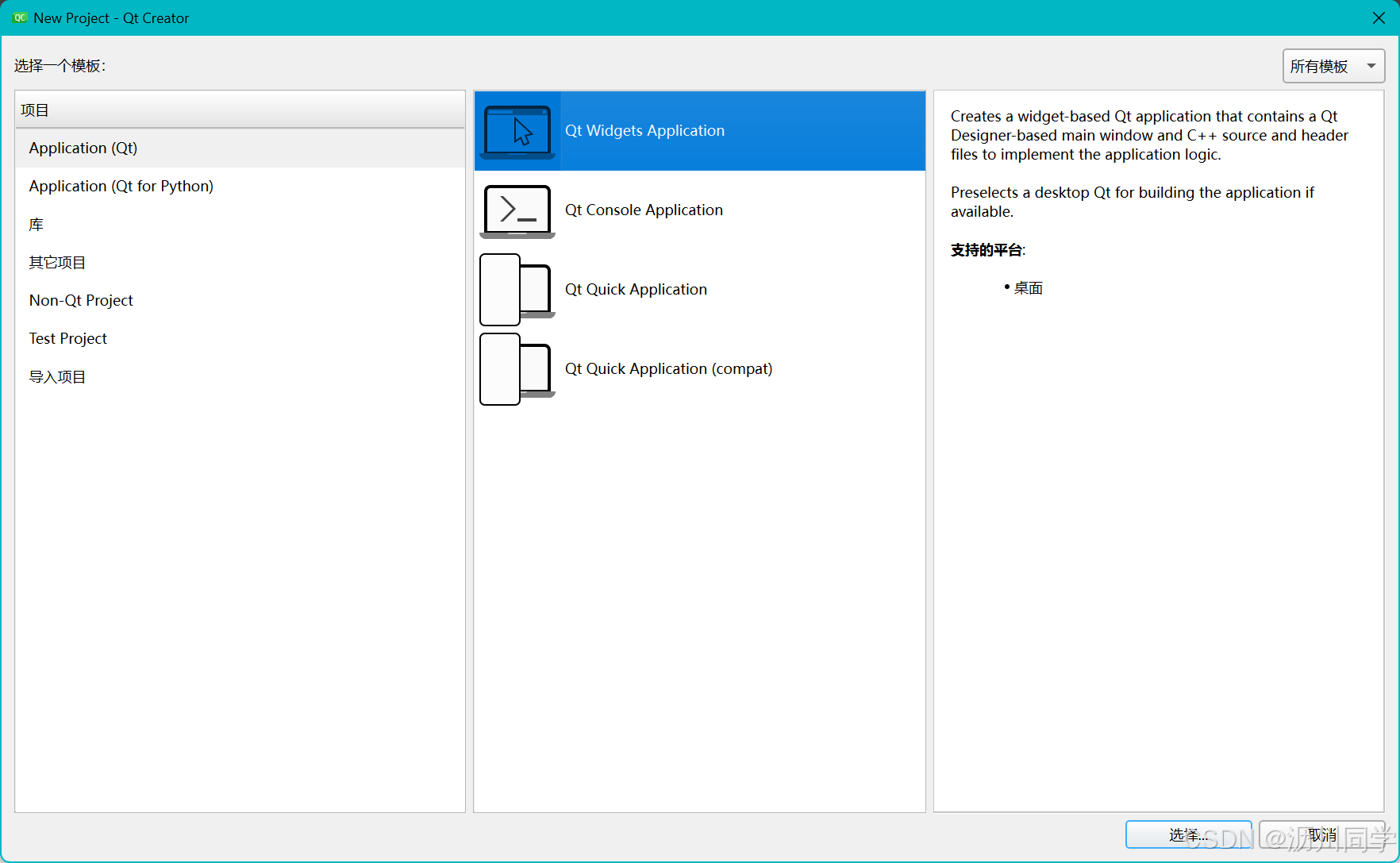Select the 导入项目 category
The image size is (1400, 863).
tap(240, 377)
